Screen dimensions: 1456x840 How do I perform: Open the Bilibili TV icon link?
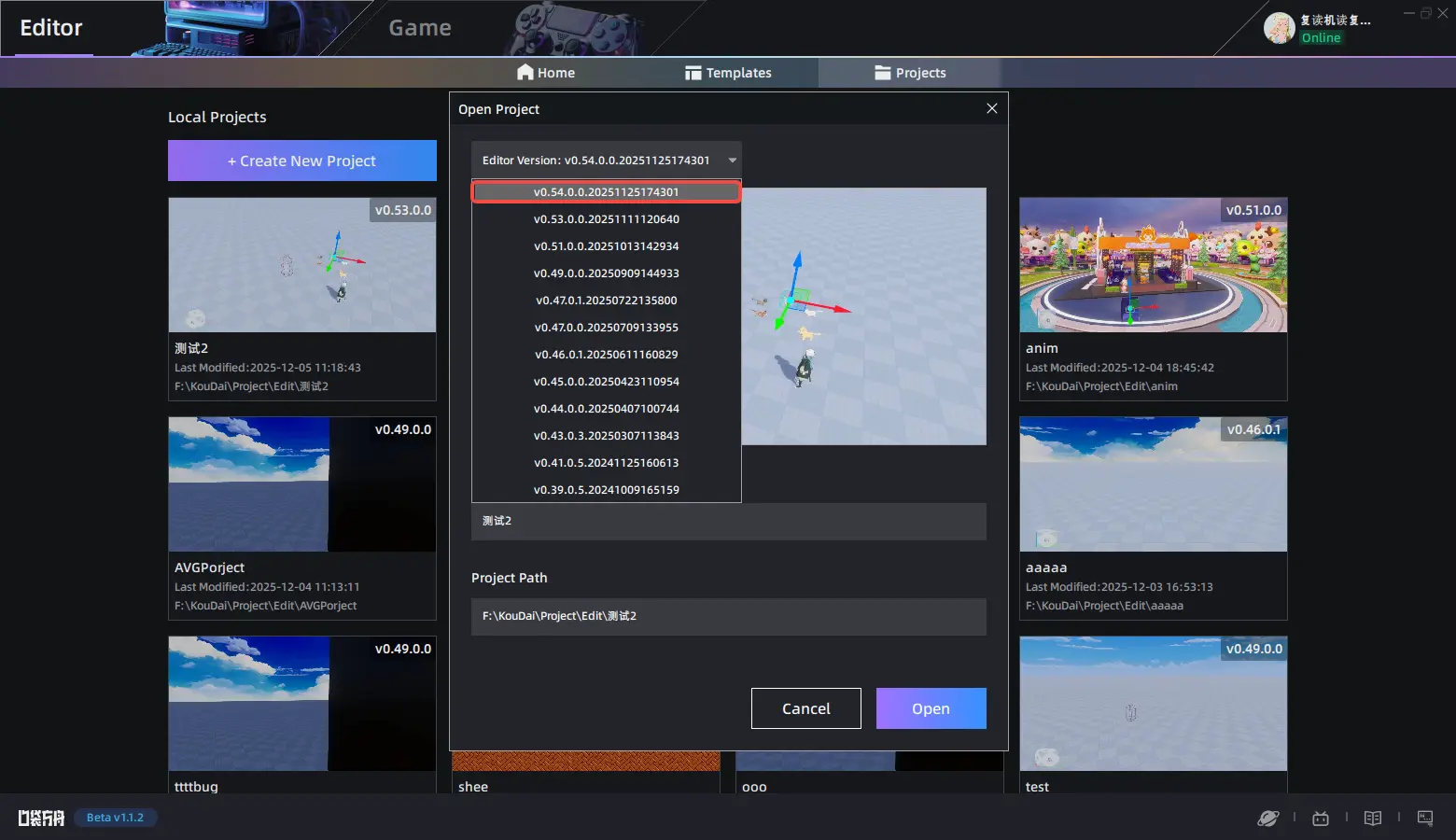(1320, 819)
